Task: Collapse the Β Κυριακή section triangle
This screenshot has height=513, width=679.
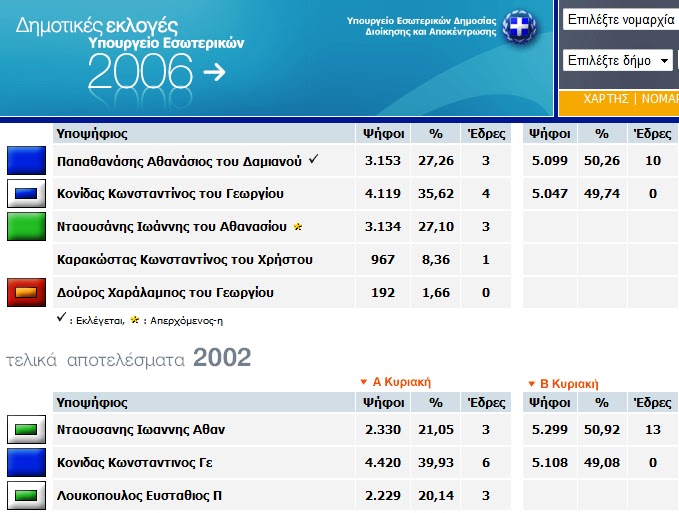Action: [x=532, y=384]
